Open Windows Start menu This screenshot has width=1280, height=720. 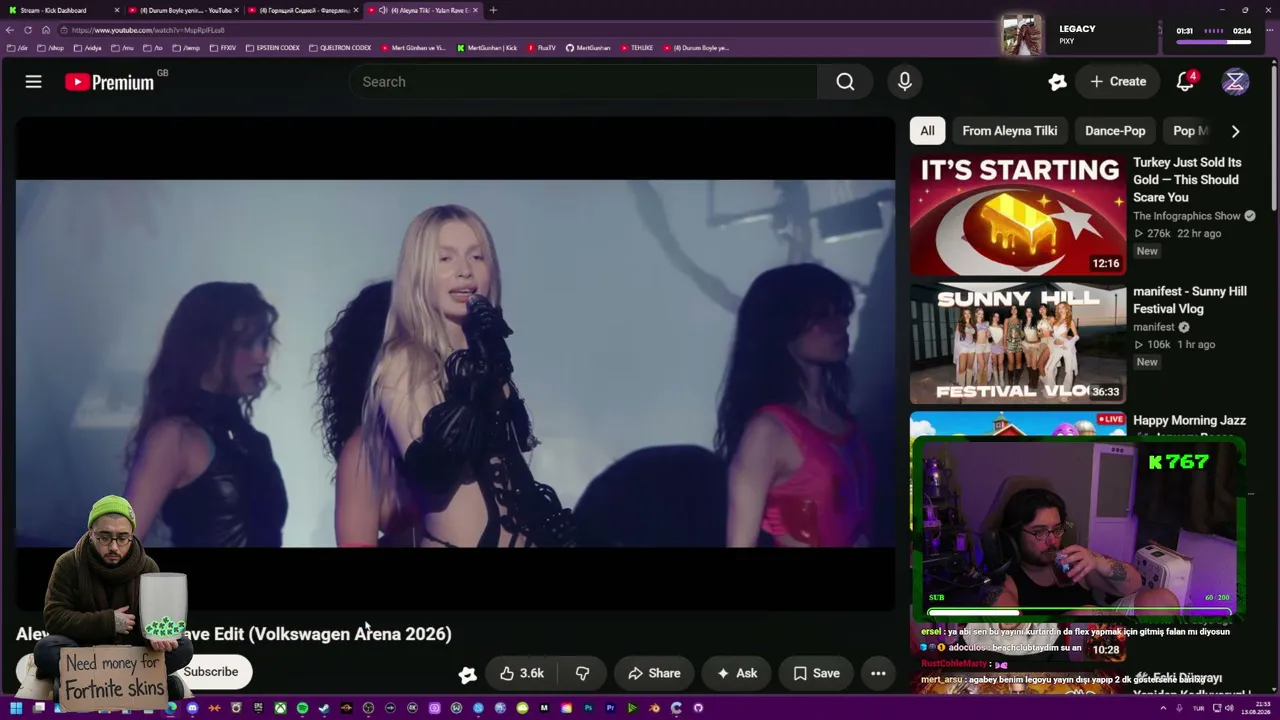15,708
